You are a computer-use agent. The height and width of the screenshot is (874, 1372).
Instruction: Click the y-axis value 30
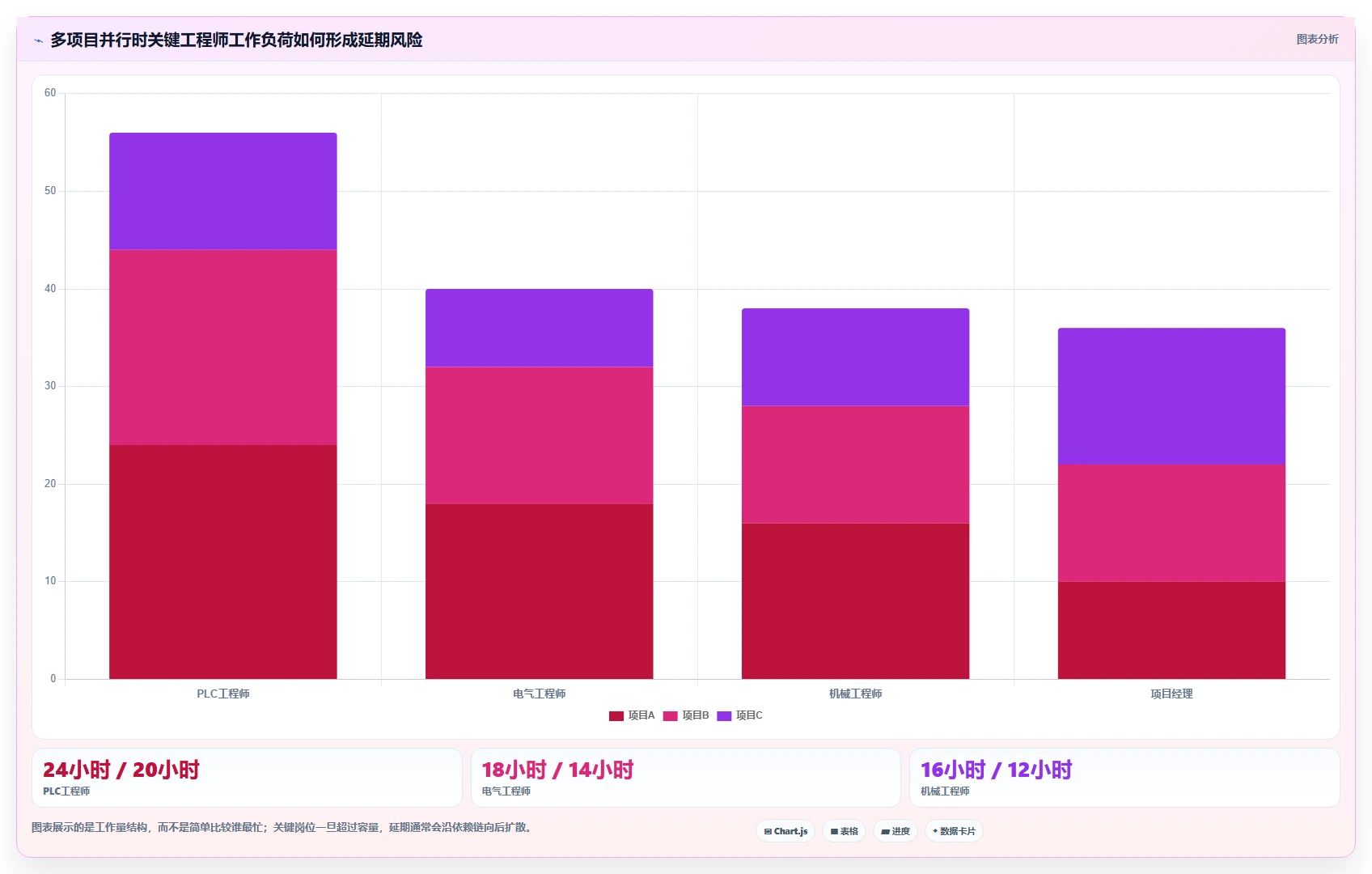point(50,386)
